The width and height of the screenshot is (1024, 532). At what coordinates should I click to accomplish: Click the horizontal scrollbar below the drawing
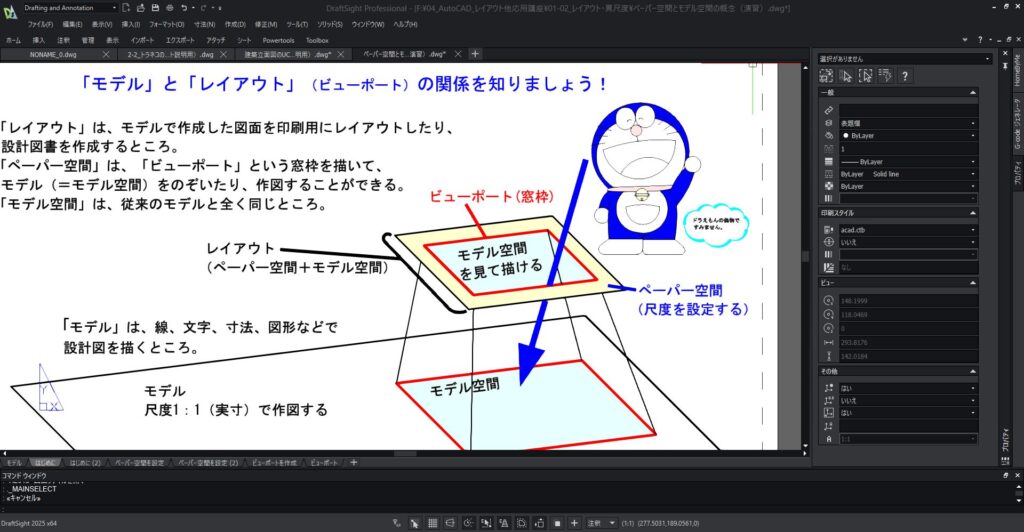pos(405,453)
